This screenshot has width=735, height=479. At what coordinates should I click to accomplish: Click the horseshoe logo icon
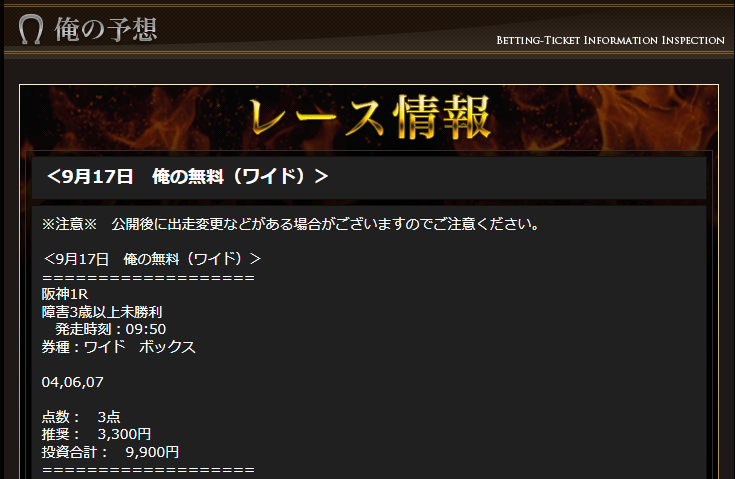(31, 30)
